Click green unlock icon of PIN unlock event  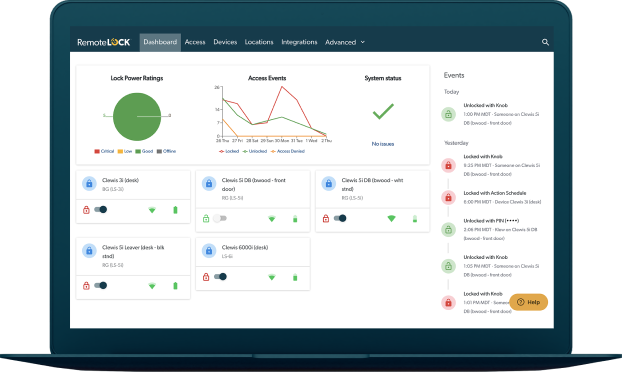pos(448,230)
